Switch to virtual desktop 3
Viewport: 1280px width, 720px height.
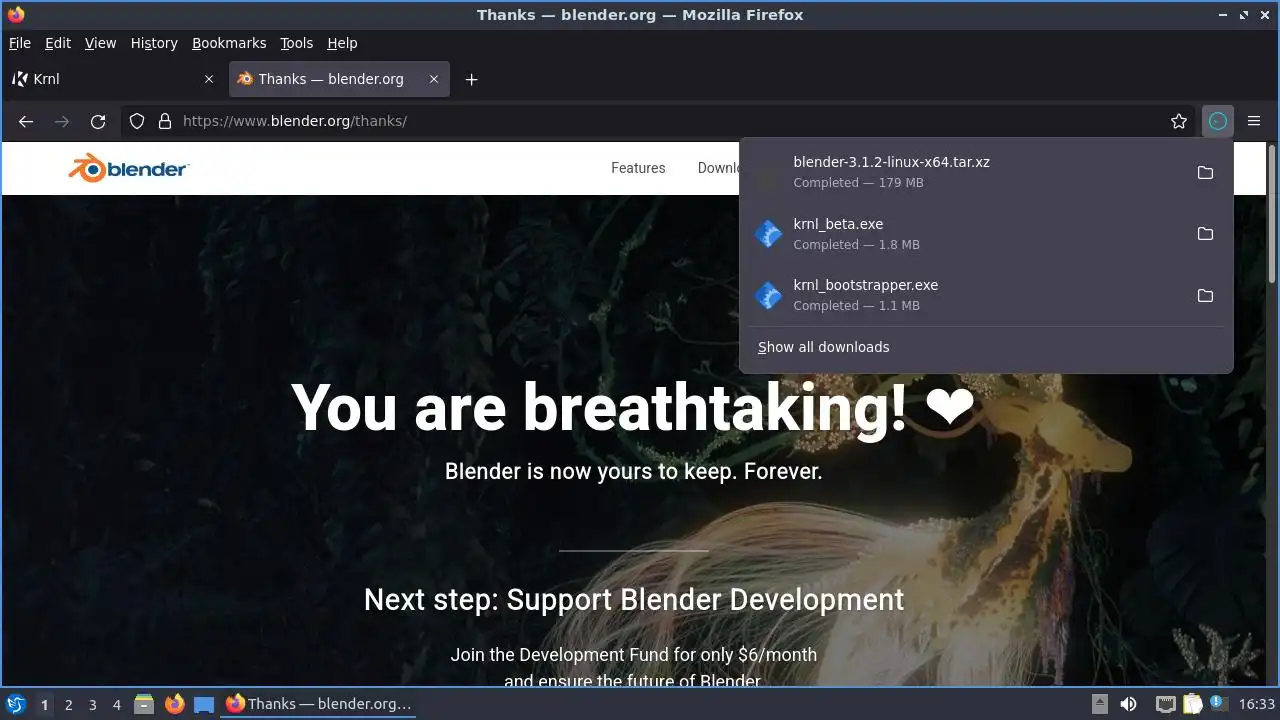pos(92,705)
